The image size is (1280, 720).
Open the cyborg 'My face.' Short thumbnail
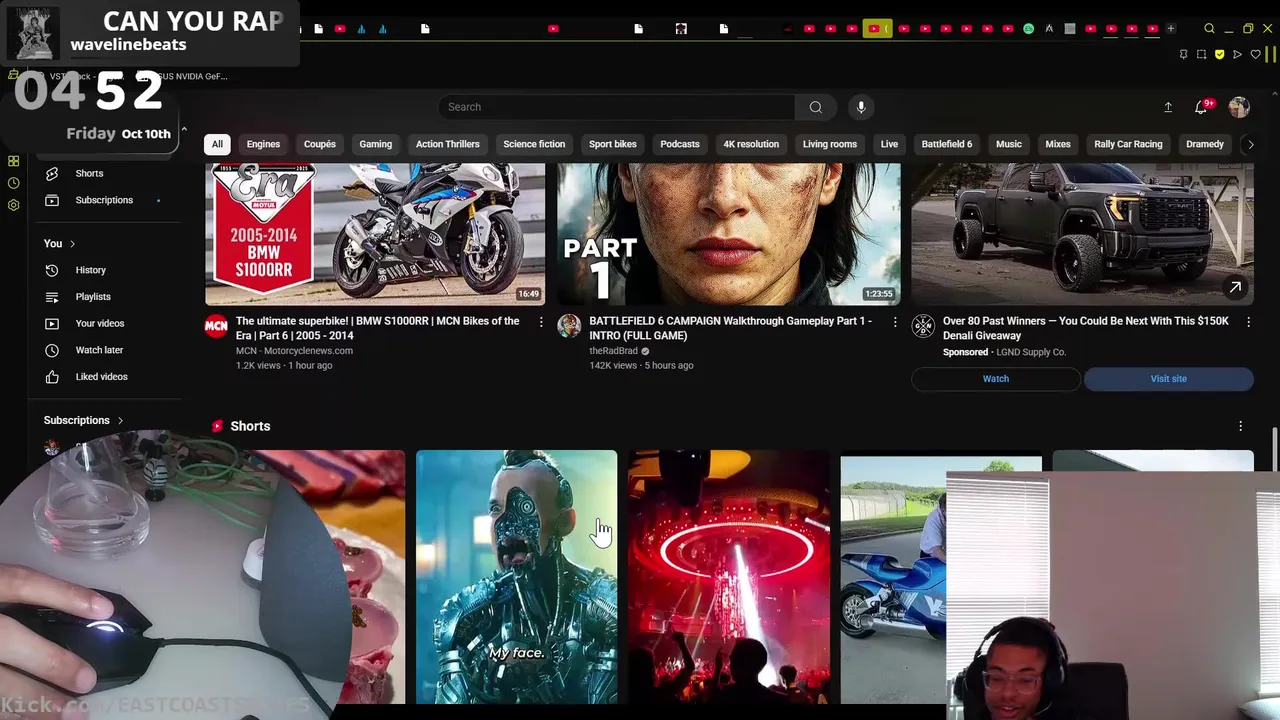pos(517,577)
